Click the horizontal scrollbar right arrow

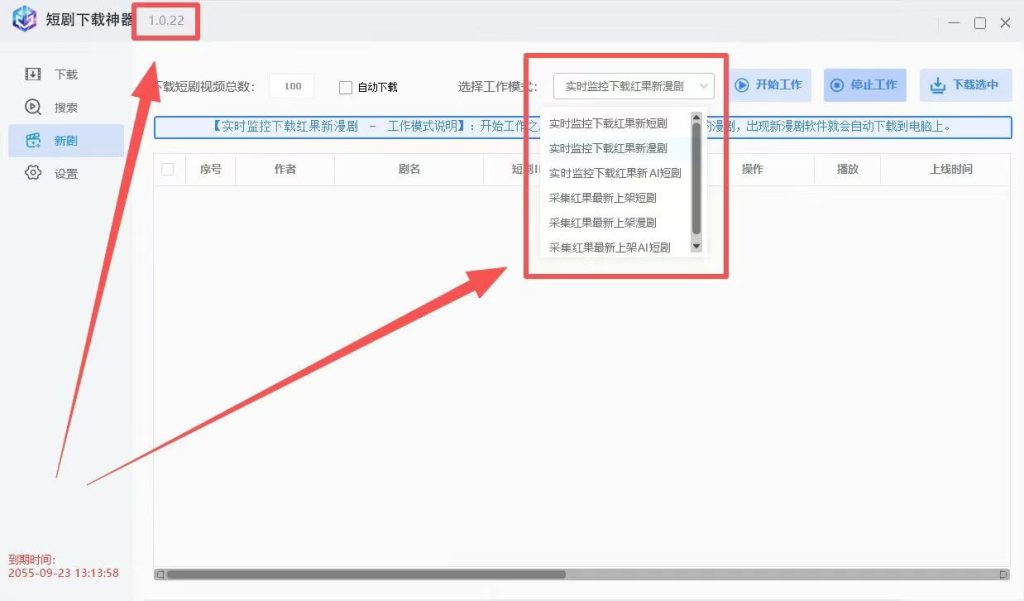[x=1004, y=574]
